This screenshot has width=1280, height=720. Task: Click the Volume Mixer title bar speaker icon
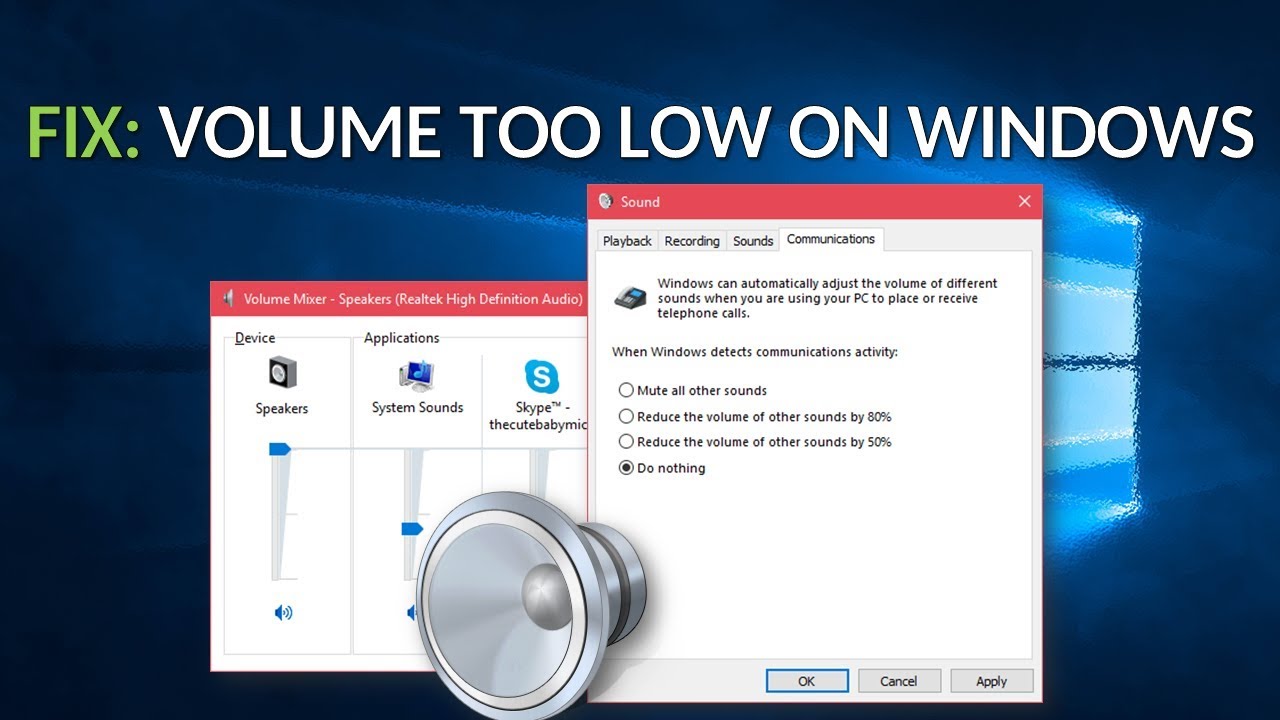tap(228, 298)
